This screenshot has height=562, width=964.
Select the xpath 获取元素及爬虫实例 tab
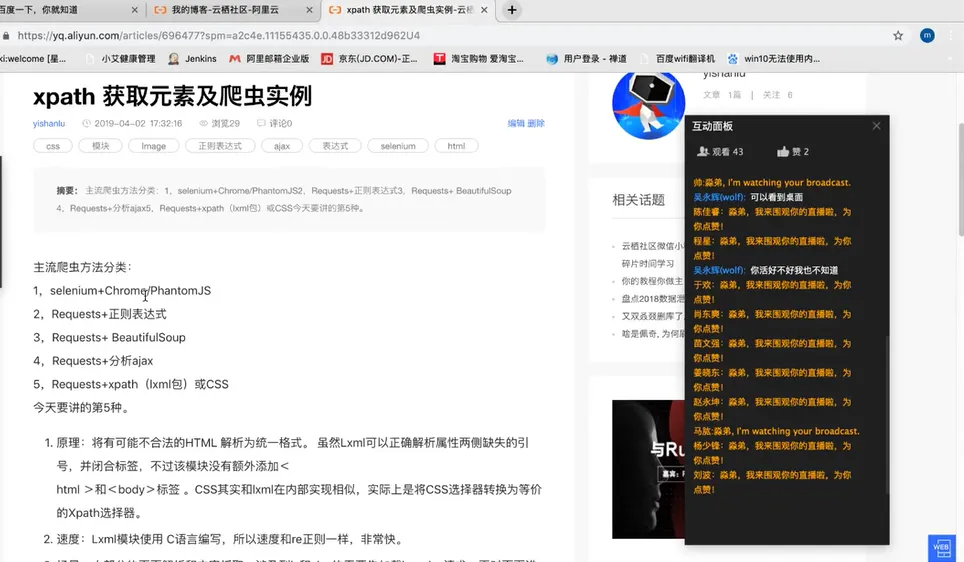coord(409,10)
